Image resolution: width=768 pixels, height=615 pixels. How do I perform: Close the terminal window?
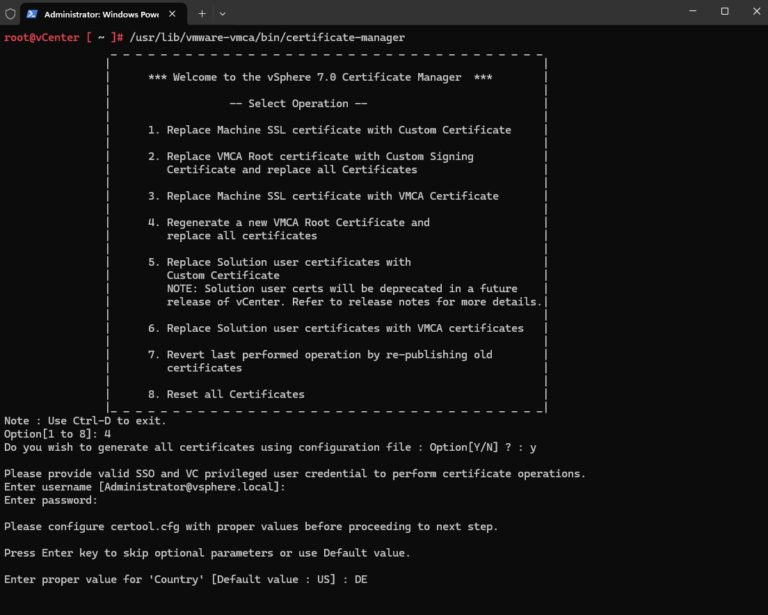point(756,11)
